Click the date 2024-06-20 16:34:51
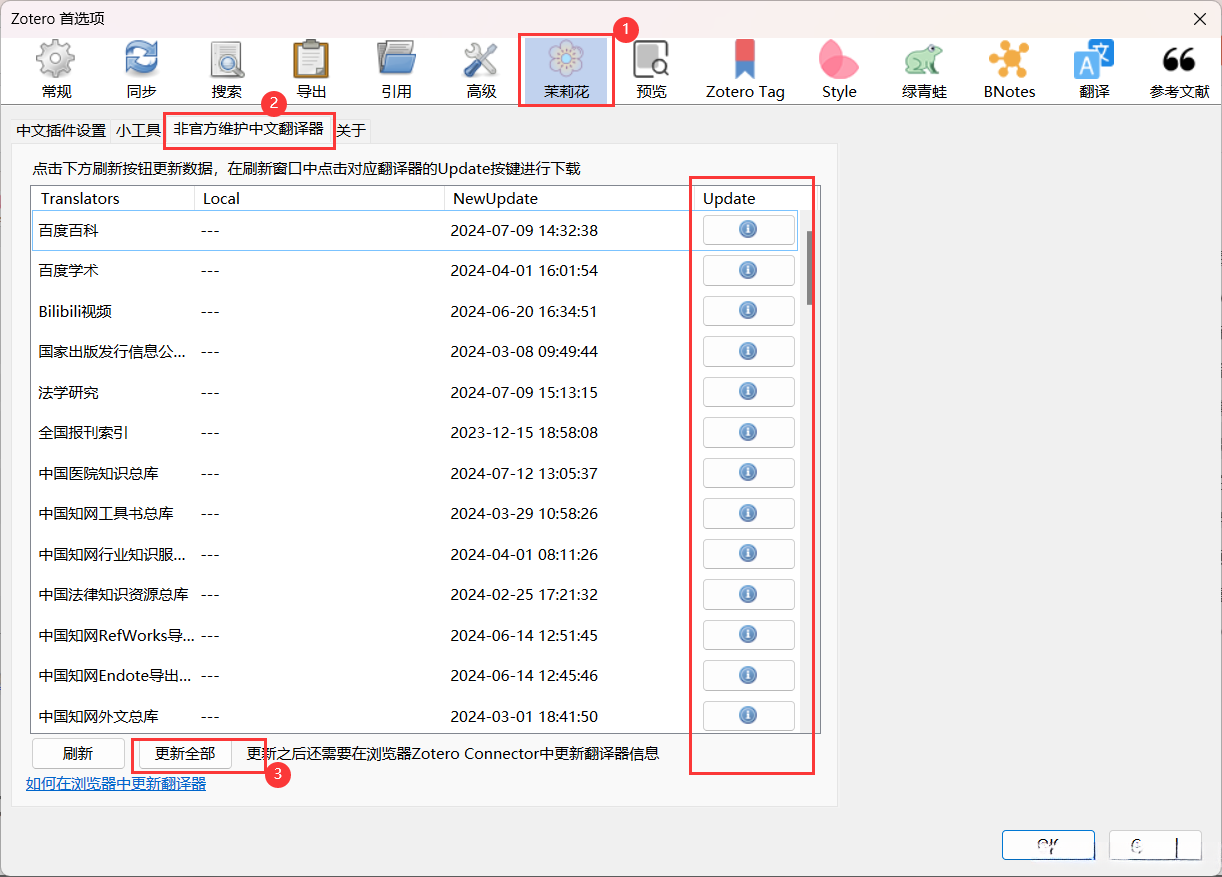This screenshot has width=1222, height=877. coord(524,311)
